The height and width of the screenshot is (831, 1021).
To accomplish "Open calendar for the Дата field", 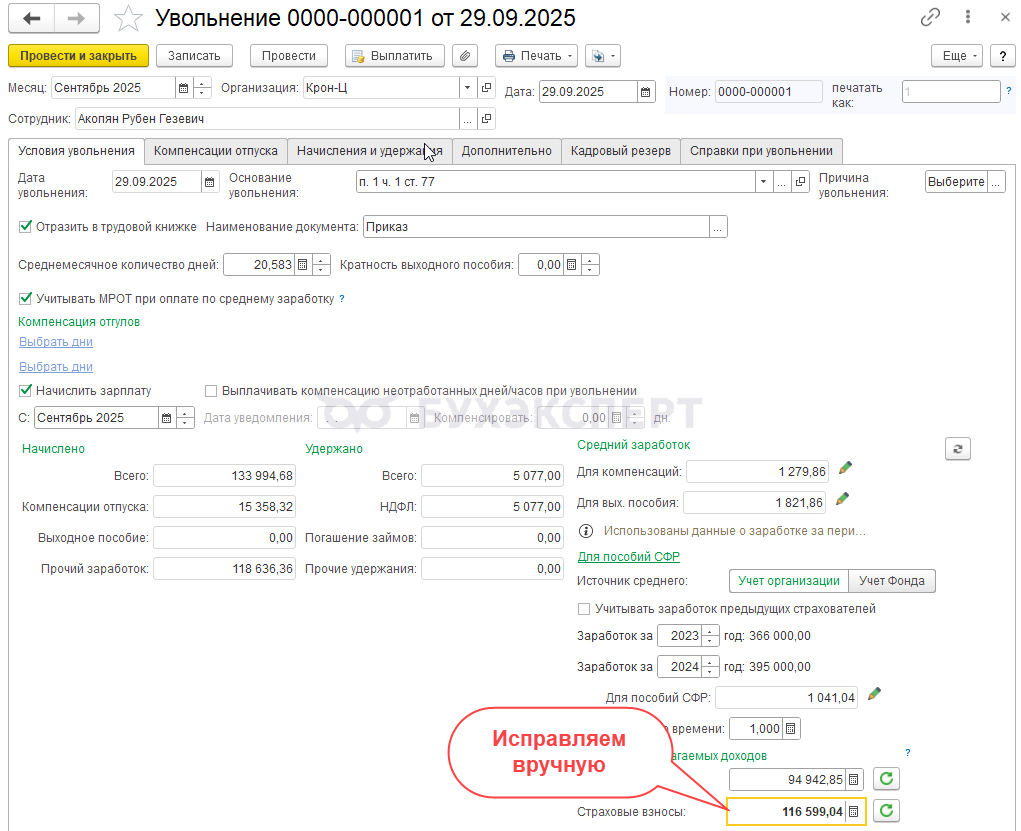I will [x=646, y=92].
